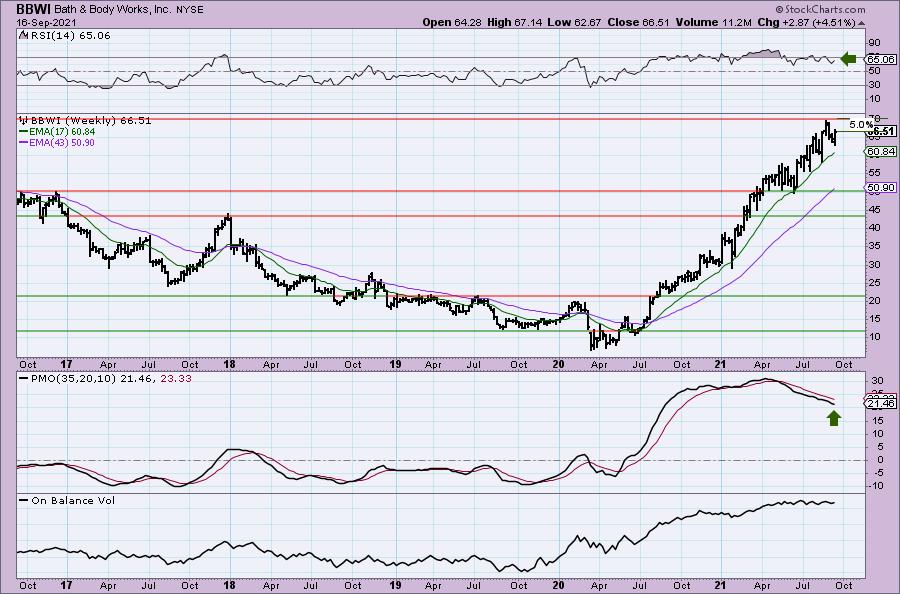Click the BBWI ticker symbol in header

[33, 9]
